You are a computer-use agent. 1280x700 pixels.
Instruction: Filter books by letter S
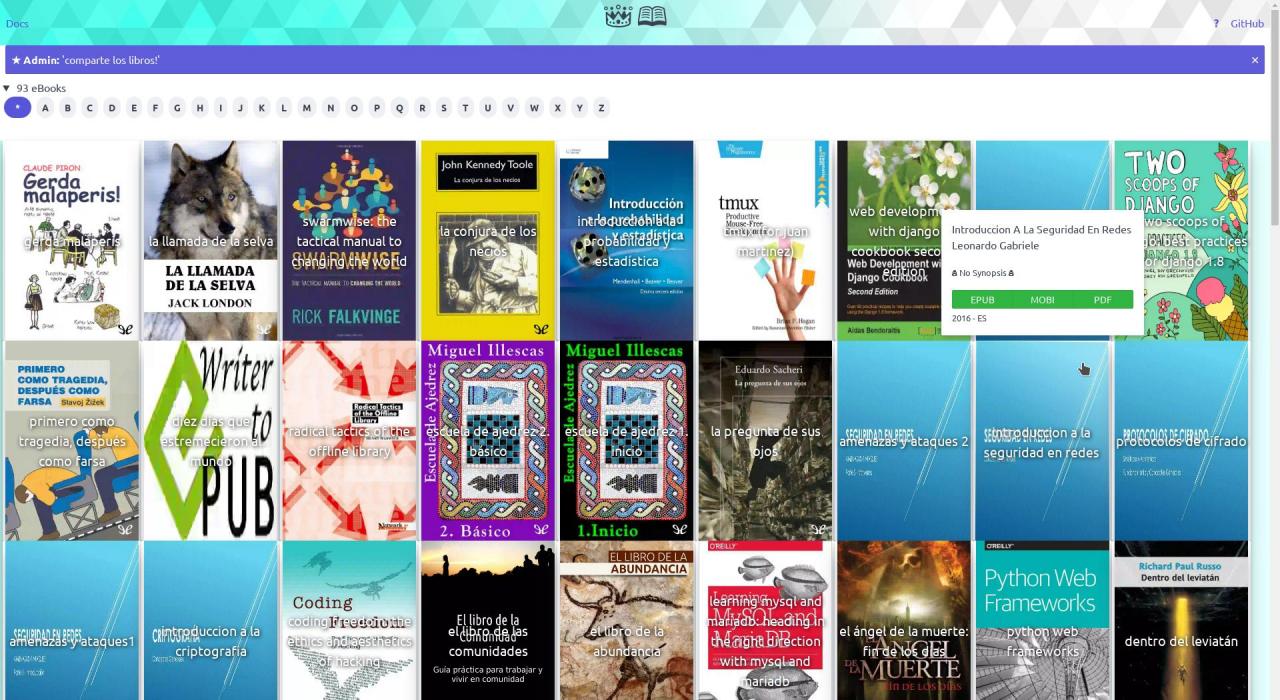coord(443,108)
